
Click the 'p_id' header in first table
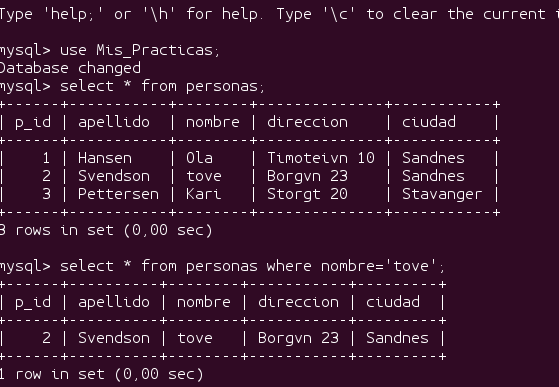(x=33, y=122)
